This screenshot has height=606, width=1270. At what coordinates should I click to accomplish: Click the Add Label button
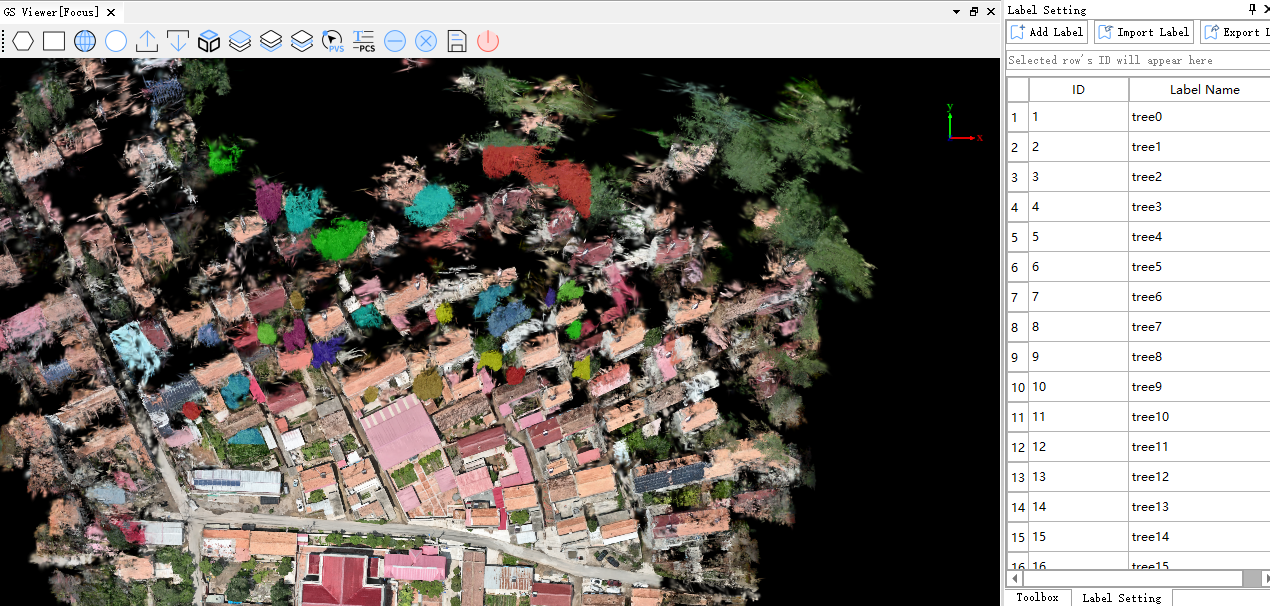tap(1046, 31)
